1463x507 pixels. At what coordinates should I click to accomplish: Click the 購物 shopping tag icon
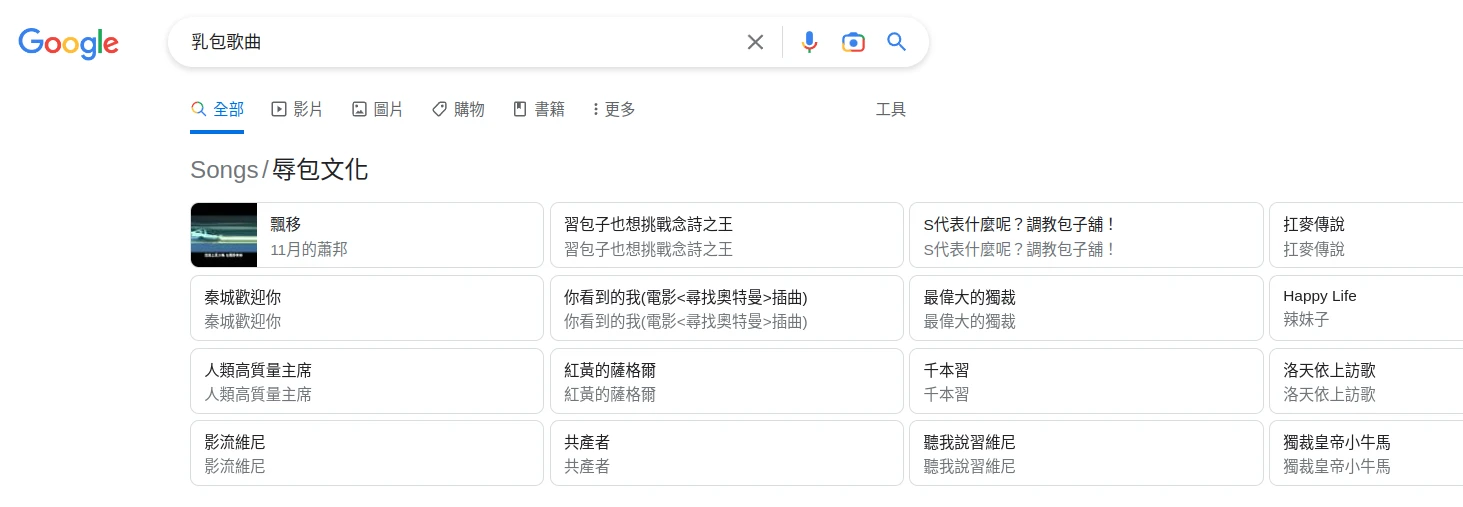click(x=439, y=109)
